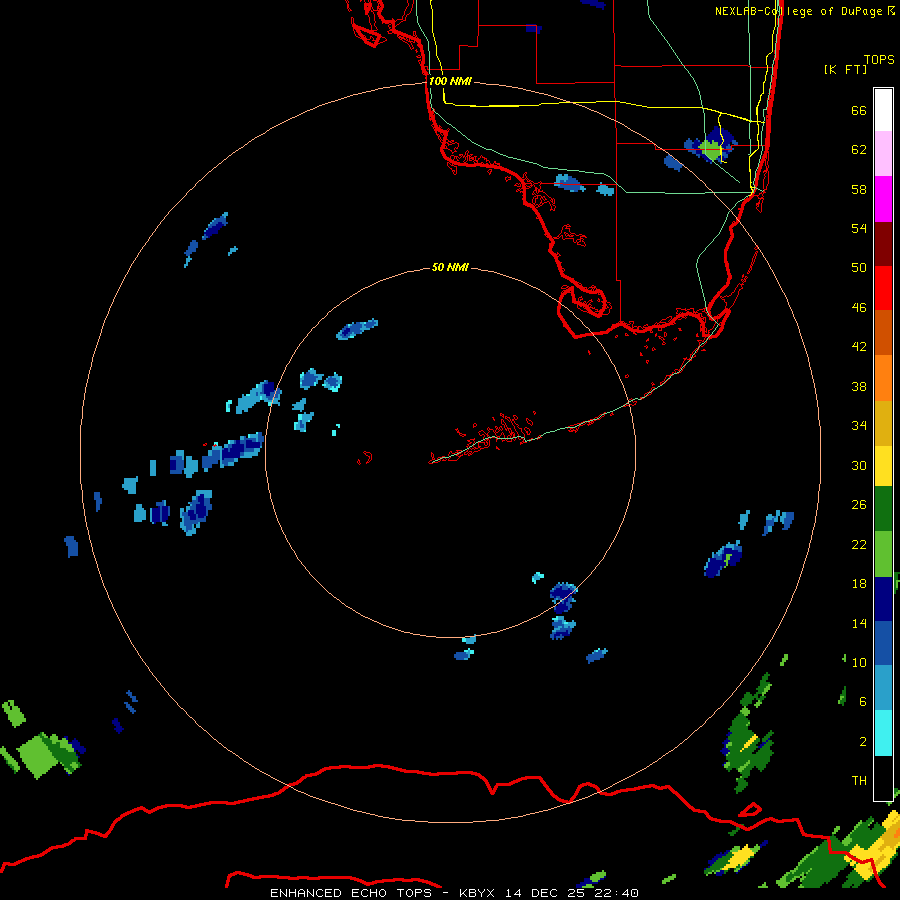
Task: Click the yellow legend swatch
Action: 883,465
